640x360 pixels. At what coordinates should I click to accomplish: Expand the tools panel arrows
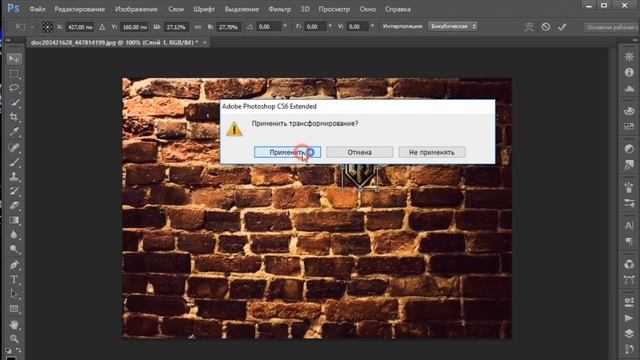(9, 40)
